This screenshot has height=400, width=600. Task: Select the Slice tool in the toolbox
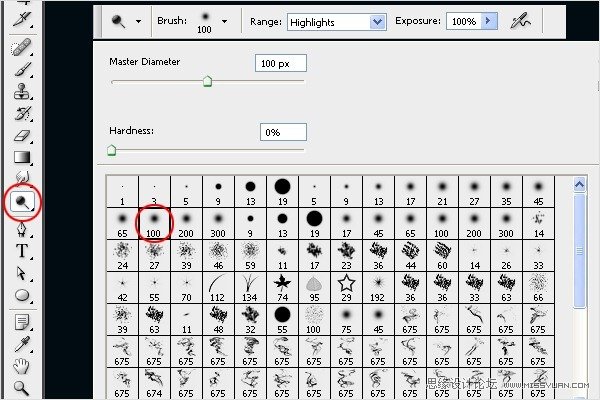coord(22,18)
